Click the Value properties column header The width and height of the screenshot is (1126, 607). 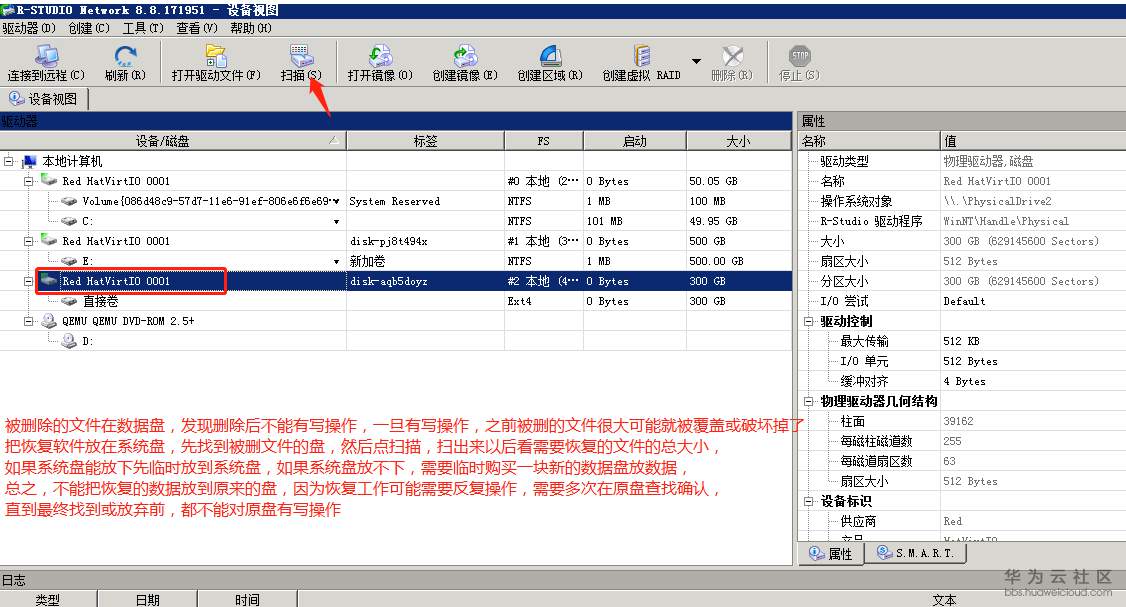(1033, 141)
